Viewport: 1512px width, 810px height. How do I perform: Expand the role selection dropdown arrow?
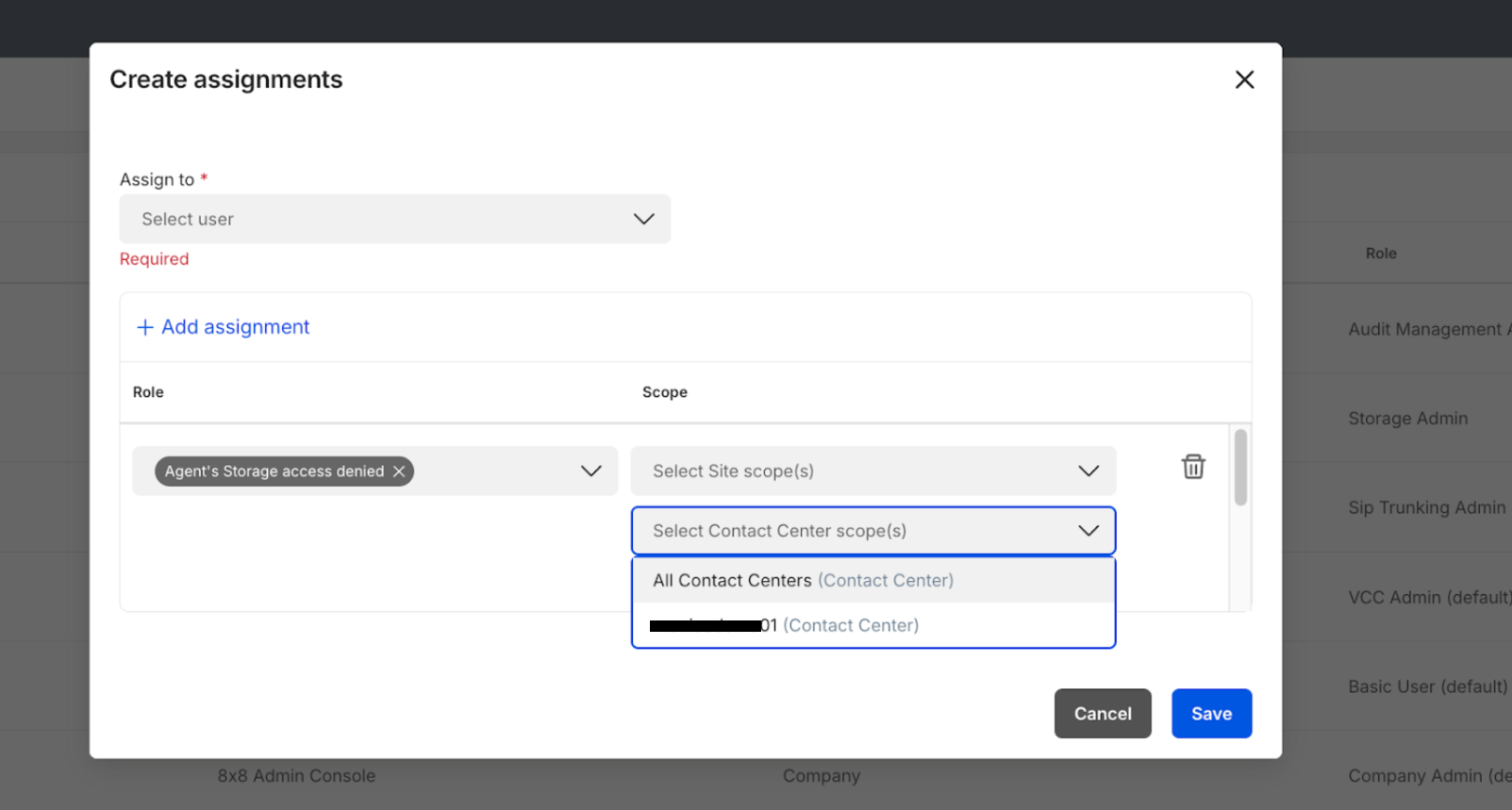(590, 471)
